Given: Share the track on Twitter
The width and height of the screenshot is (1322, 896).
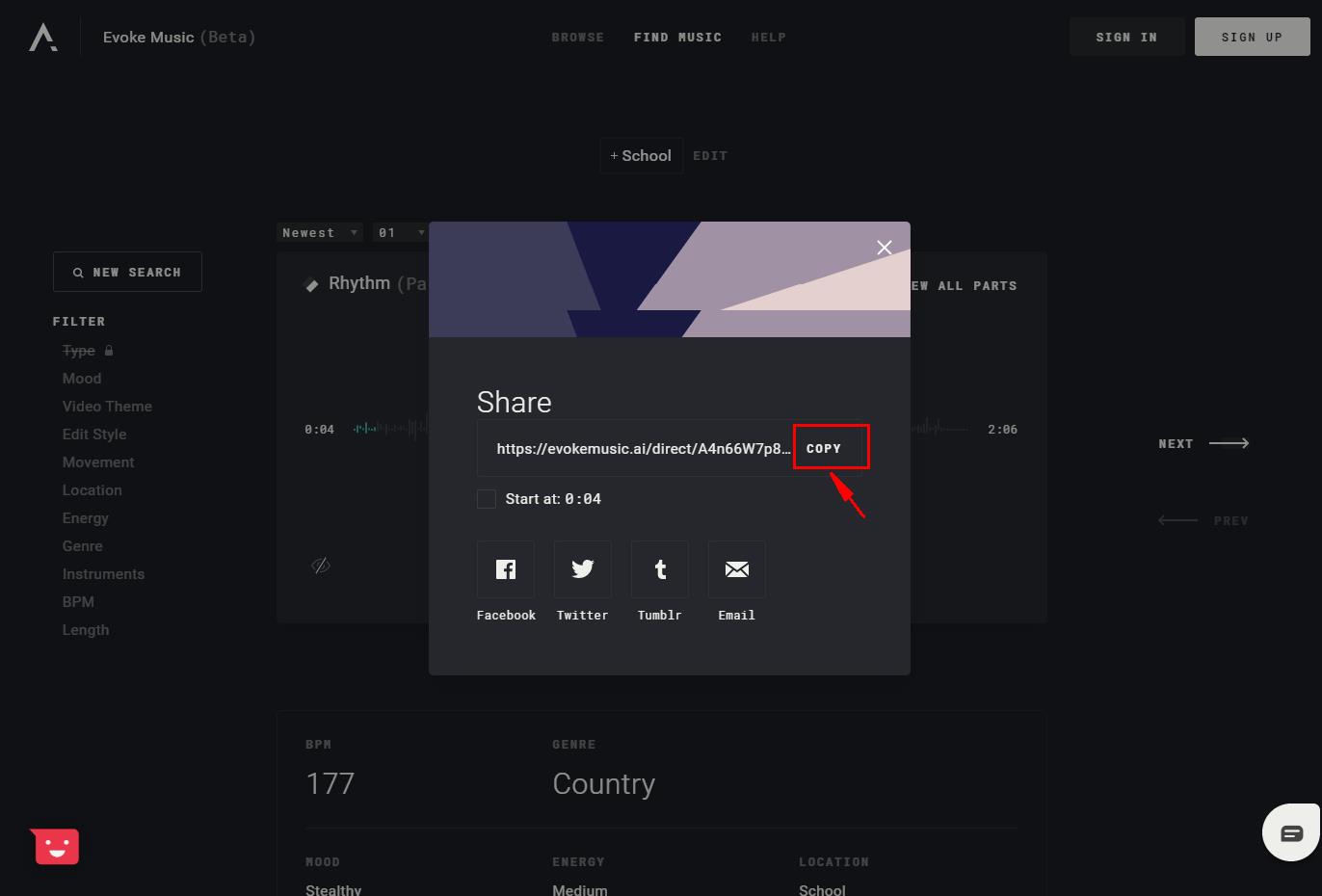Looking at the screenshot, I should (x=583, y=569).
